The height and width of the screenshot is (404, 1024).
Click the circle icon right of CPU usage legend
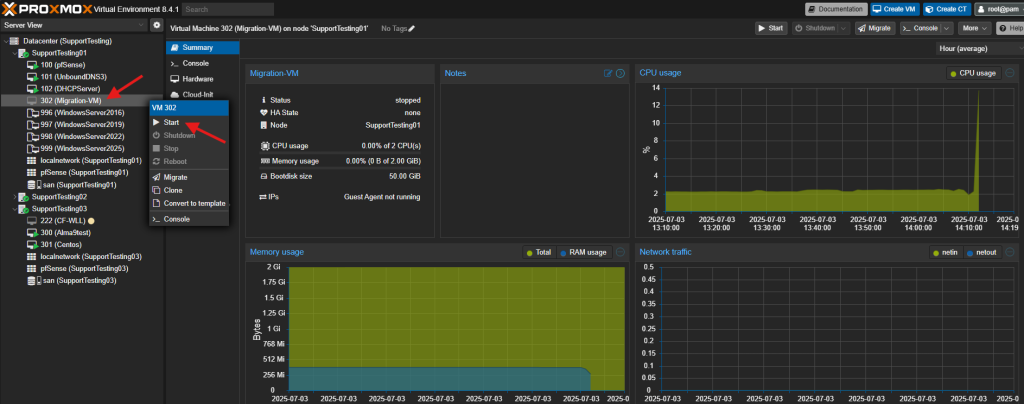pyautogui.click(x=1010, y=73)
